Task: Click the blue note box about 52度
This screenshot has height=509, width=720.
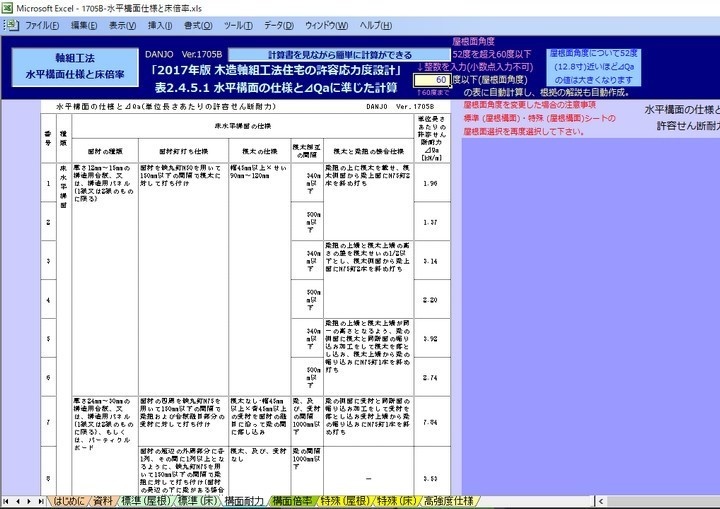Action: pyautogui.click(x=593, y=67)
